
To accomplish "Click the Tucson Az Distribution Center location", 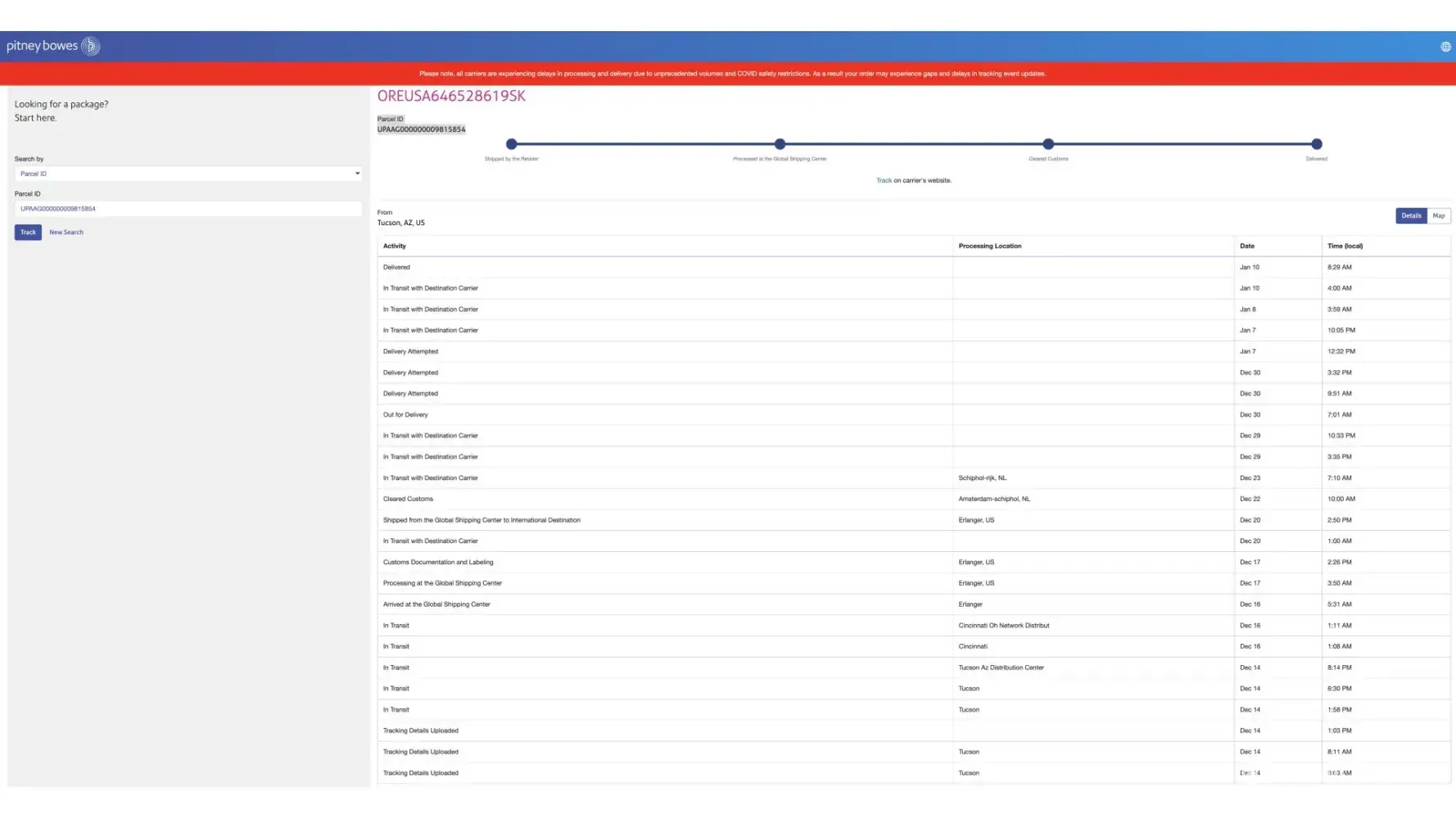I will 1002,667.
